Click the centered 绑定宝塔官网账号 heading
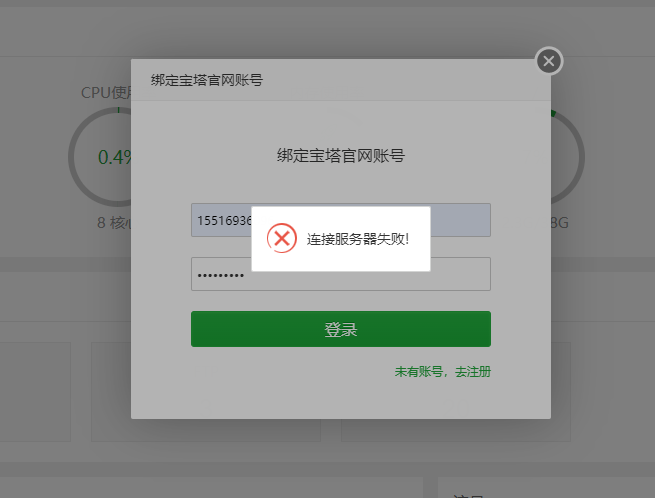 [x=340, y=156]
